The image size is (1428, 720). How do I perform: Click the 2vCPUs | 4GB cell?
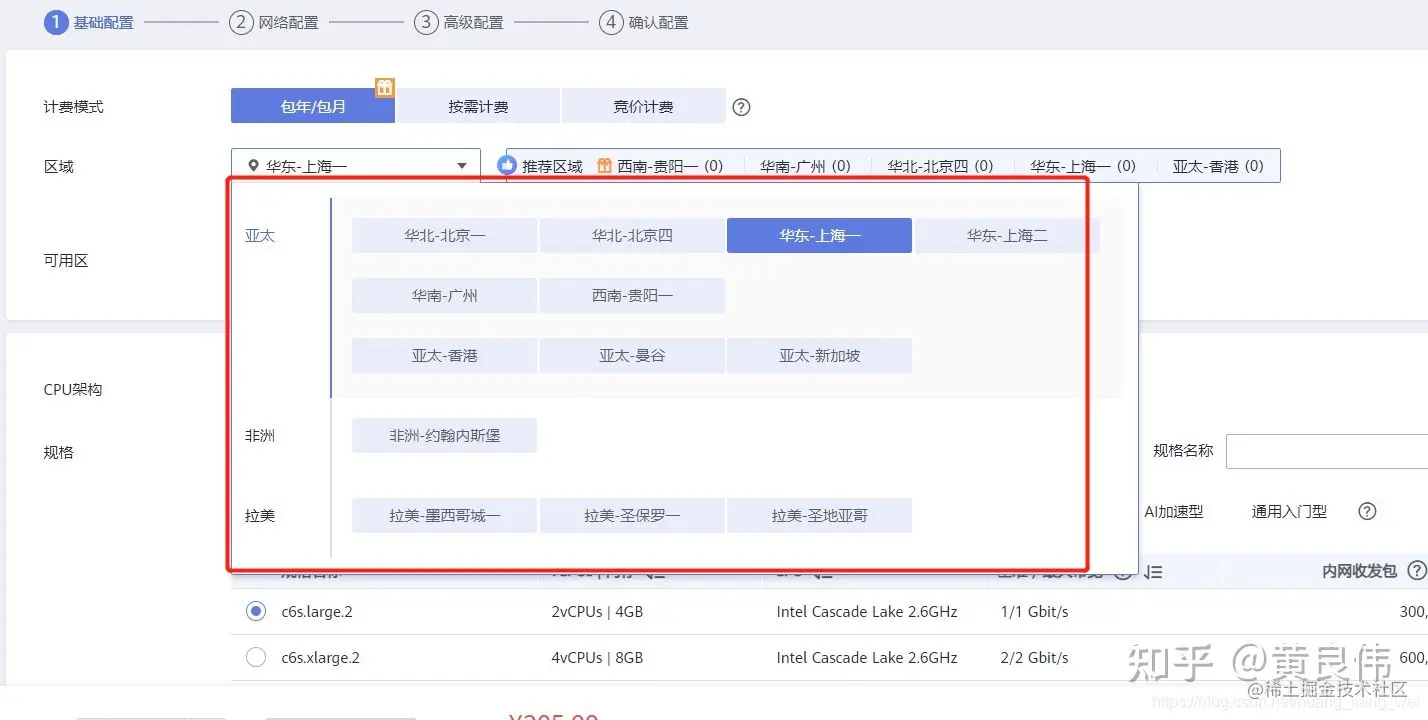click(x=597, y=611)
